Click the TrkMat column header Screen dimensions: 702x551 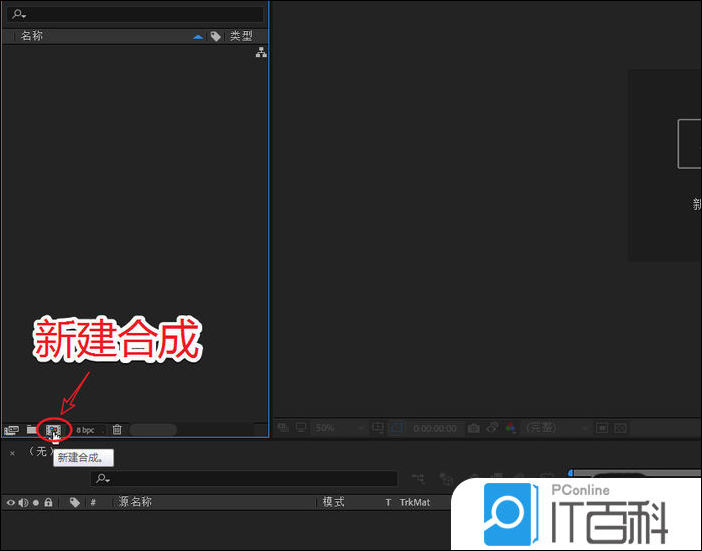click(415, 503)
